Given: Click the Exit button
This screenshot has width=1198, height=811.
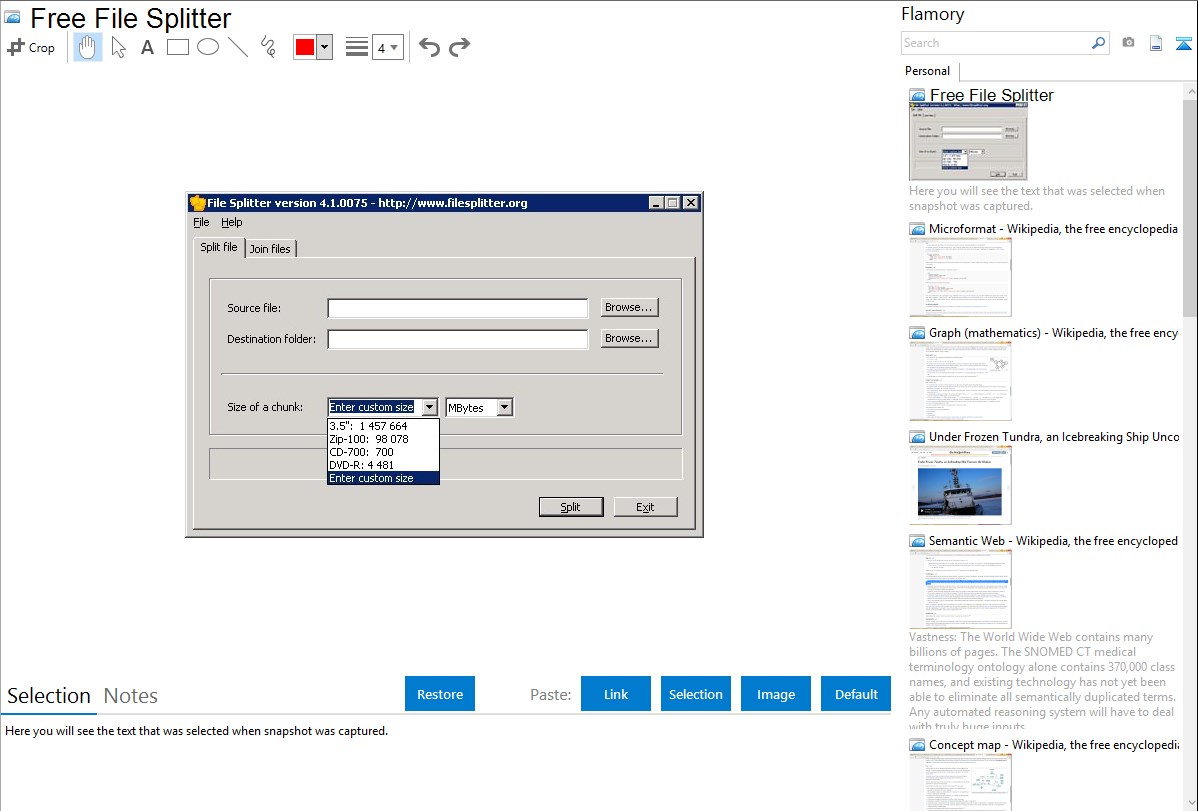Looking at the screenshot, I should pos(645,507).
